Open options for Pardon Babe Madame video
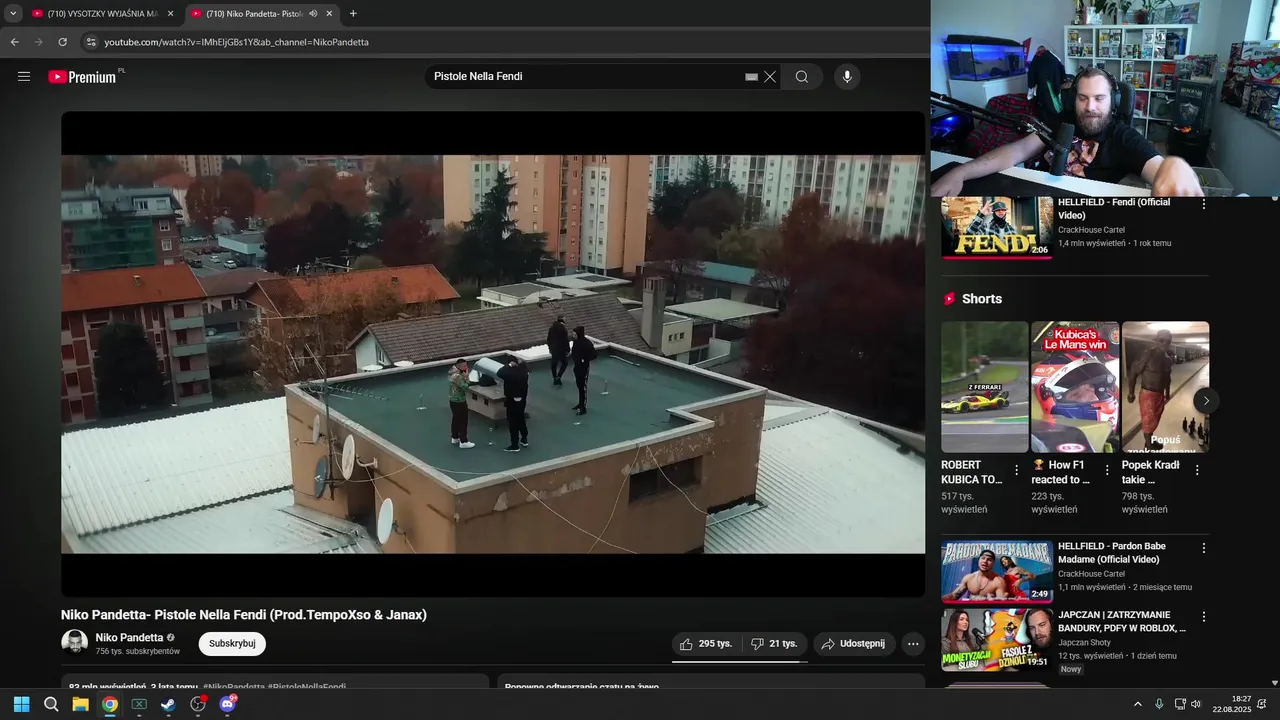1280x720 pixels. coord(1204,548)
